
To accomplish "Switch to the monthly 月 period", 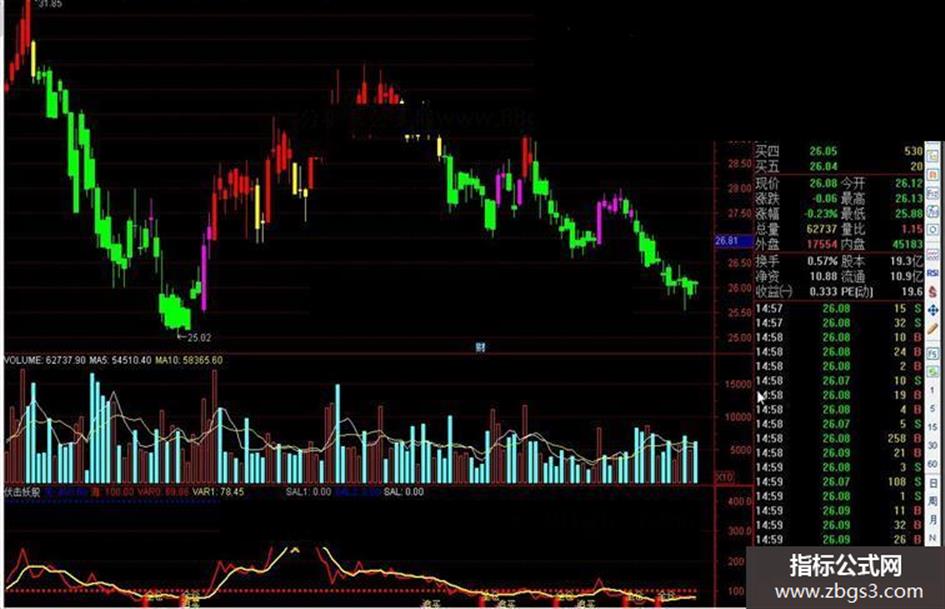I will coord(933,520).
